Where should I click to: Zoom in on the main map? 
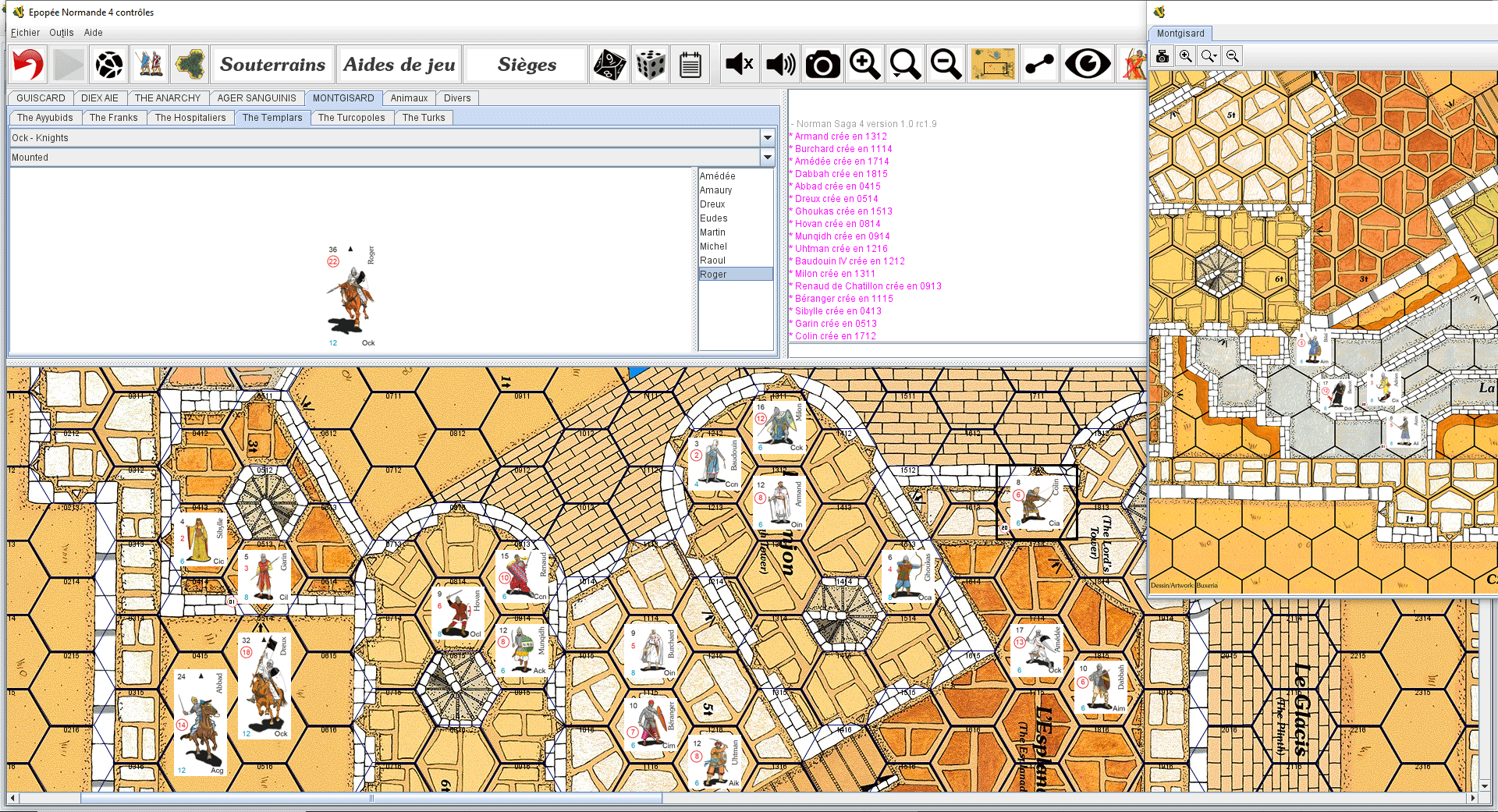tap(864, 64)
